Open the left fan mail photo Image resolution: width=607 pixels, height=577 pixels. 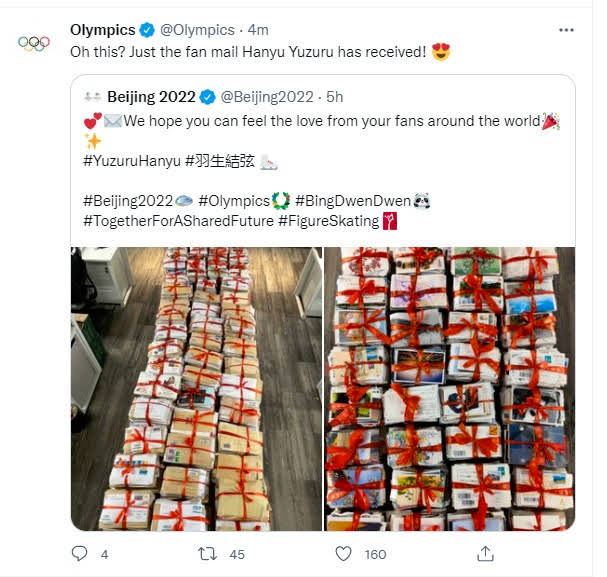(197, 388)
